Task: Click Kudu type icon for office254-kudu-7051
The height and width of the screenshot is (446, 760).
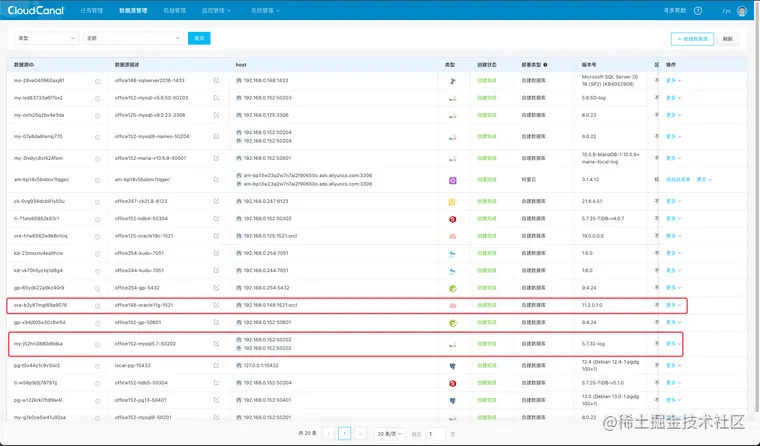Action: tap(452, 254)
